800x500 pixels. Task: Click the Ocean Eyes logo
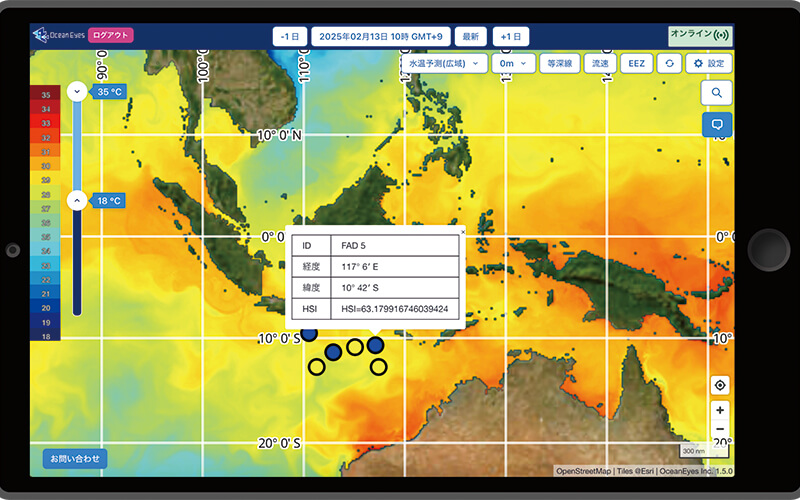59,35
